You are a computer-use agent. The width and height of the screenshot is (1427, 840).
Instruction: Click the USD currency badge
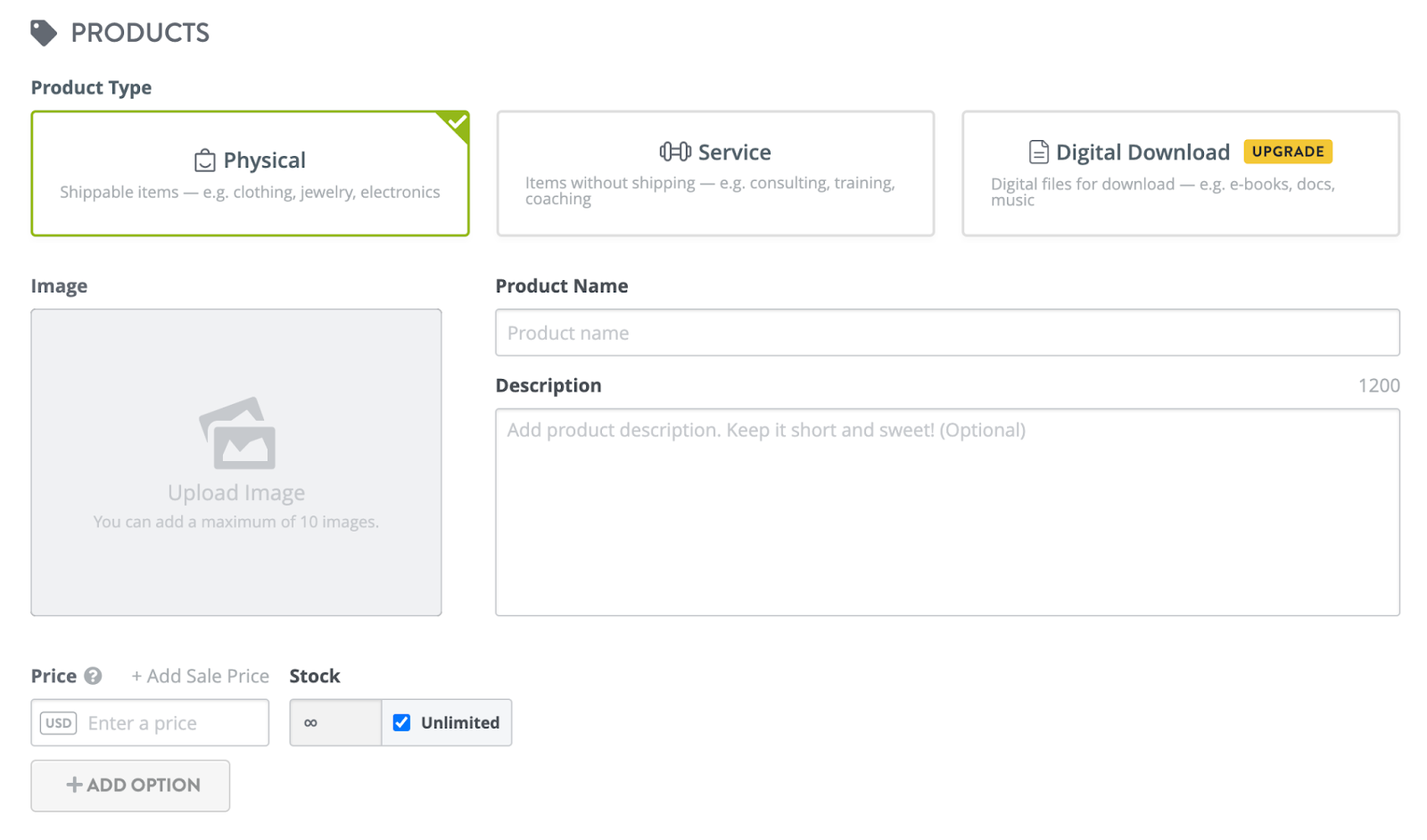coord(59,723)
